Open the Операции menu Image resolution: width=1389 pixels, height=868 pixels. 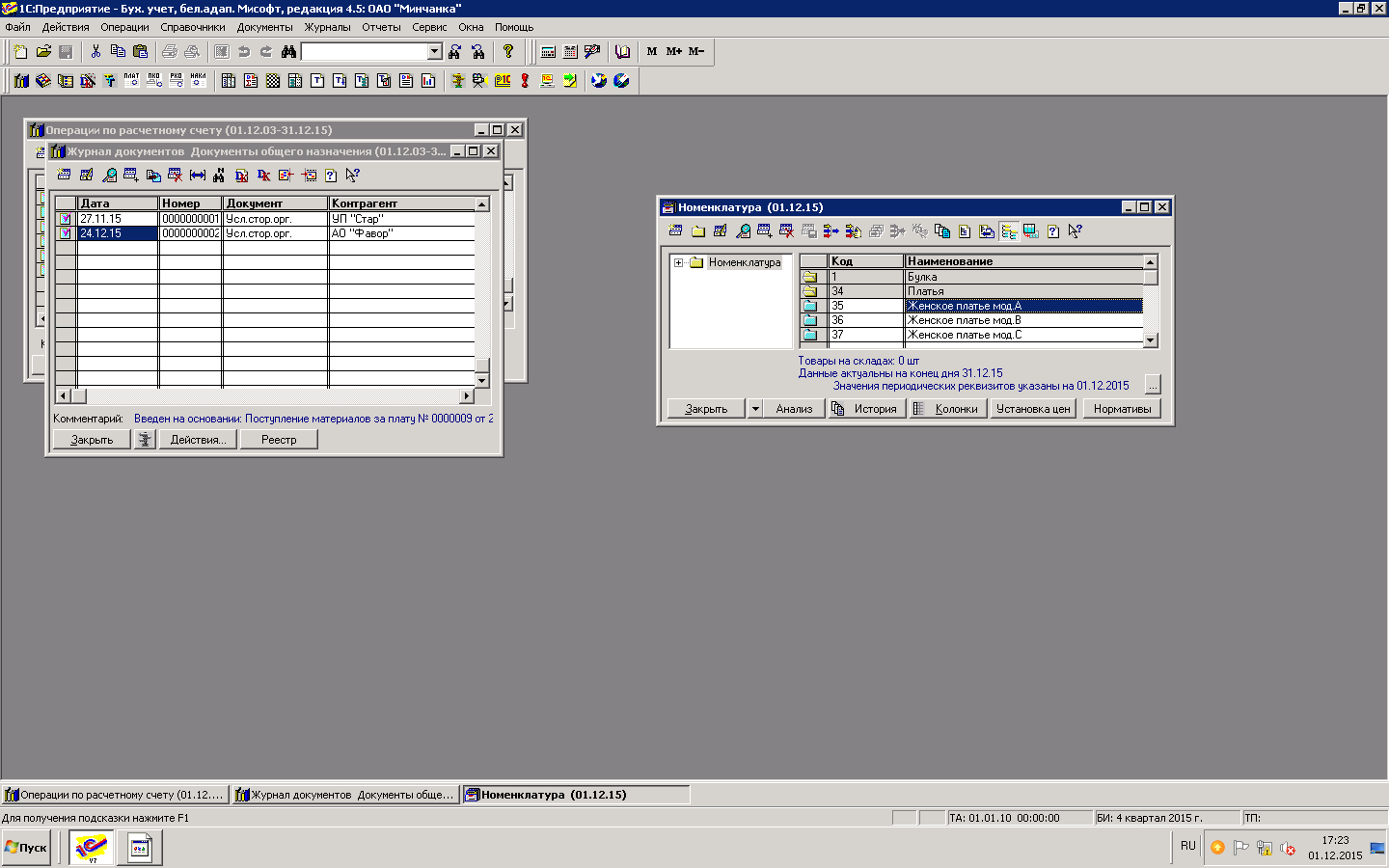124,27
